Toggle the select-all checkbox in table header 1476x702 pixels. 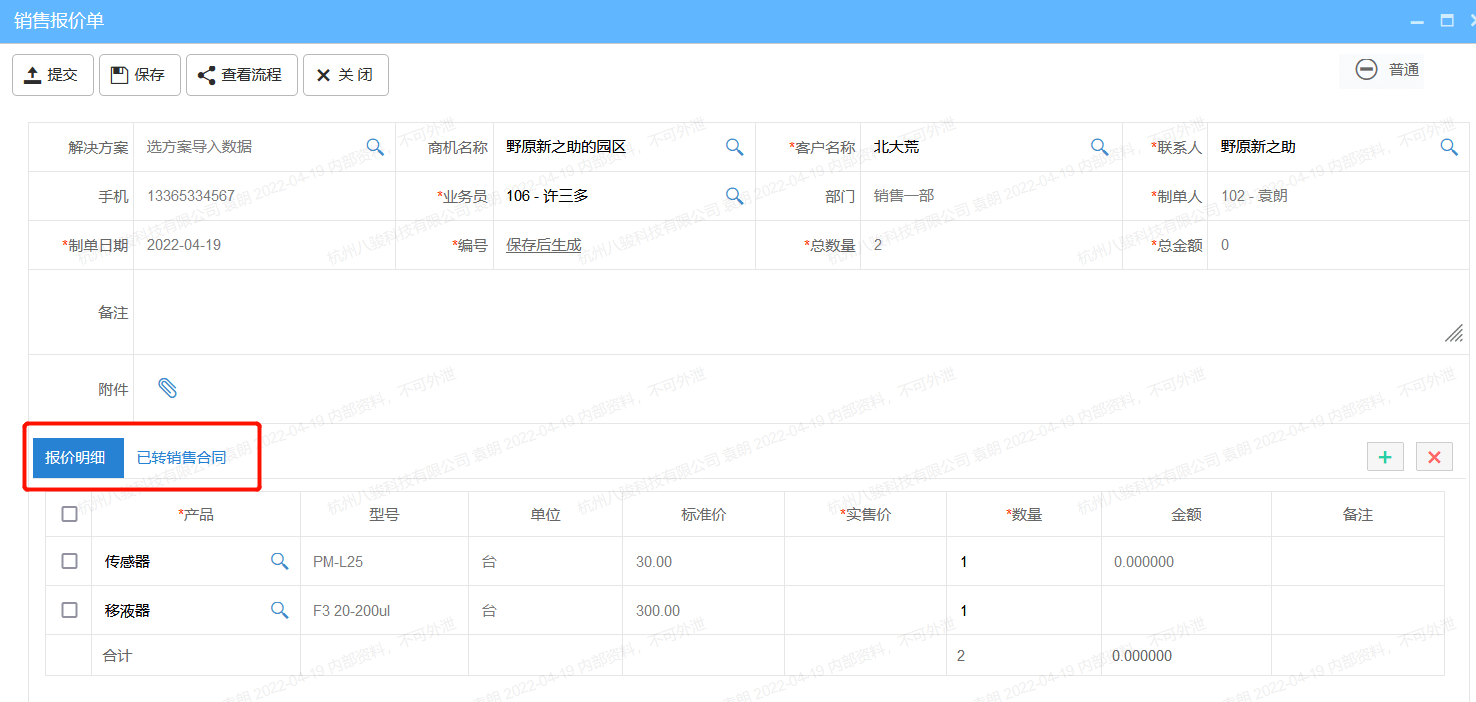click(x=69, y=513)
